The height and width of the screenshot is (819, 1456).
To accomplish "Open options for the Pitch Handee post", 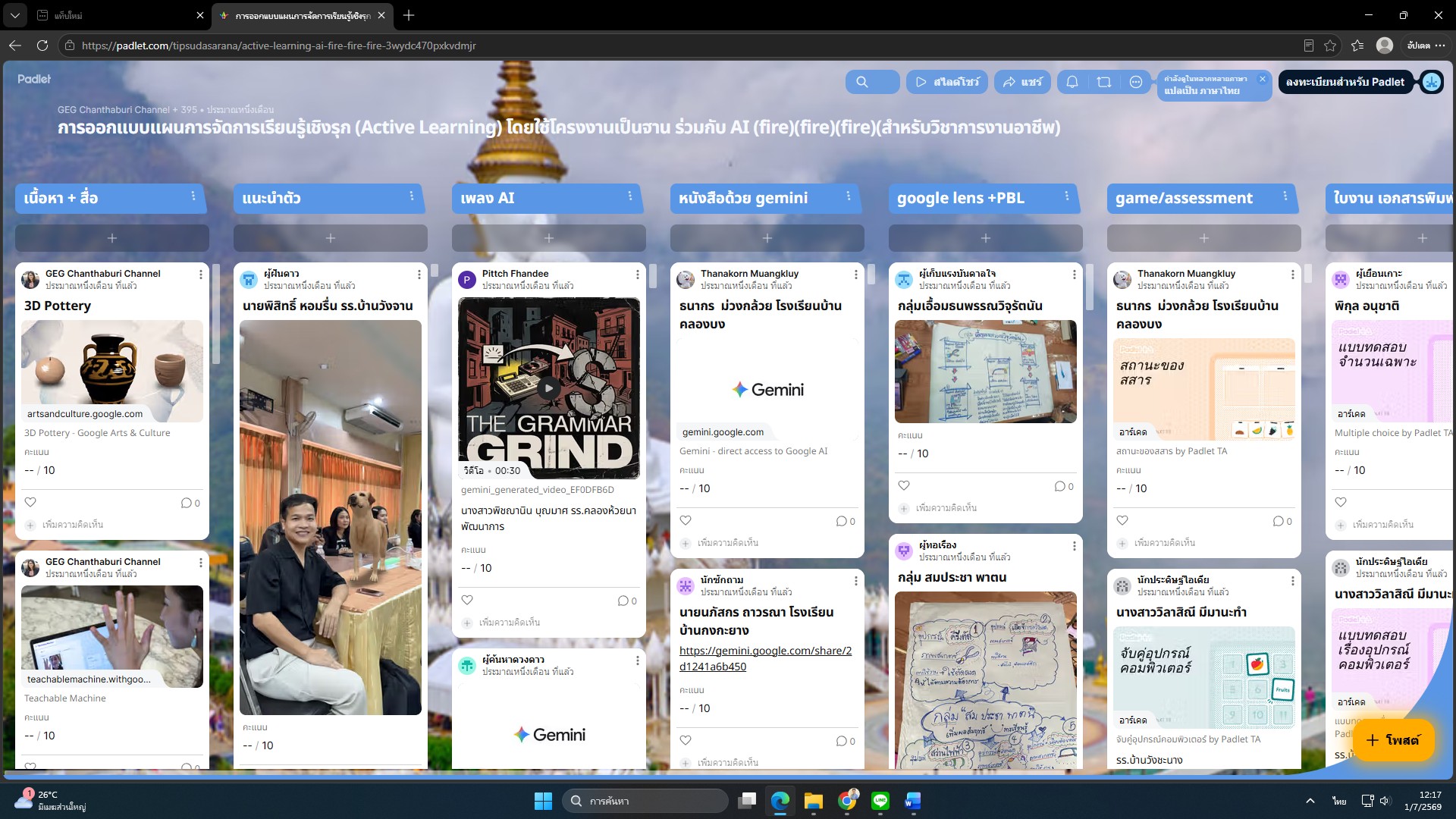I will [x=638, y=275].
